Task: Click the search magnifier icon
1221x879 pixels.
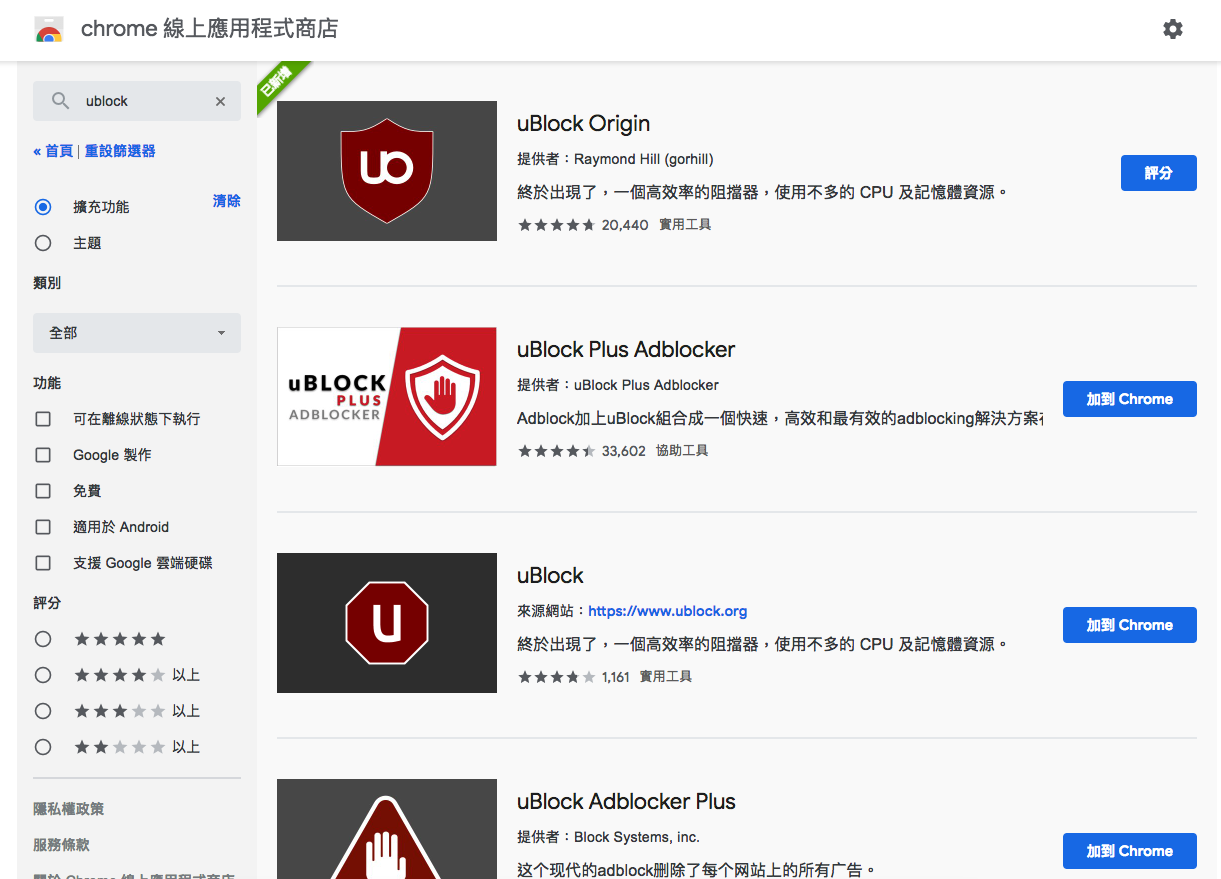Action: click(x=60, y=101)
